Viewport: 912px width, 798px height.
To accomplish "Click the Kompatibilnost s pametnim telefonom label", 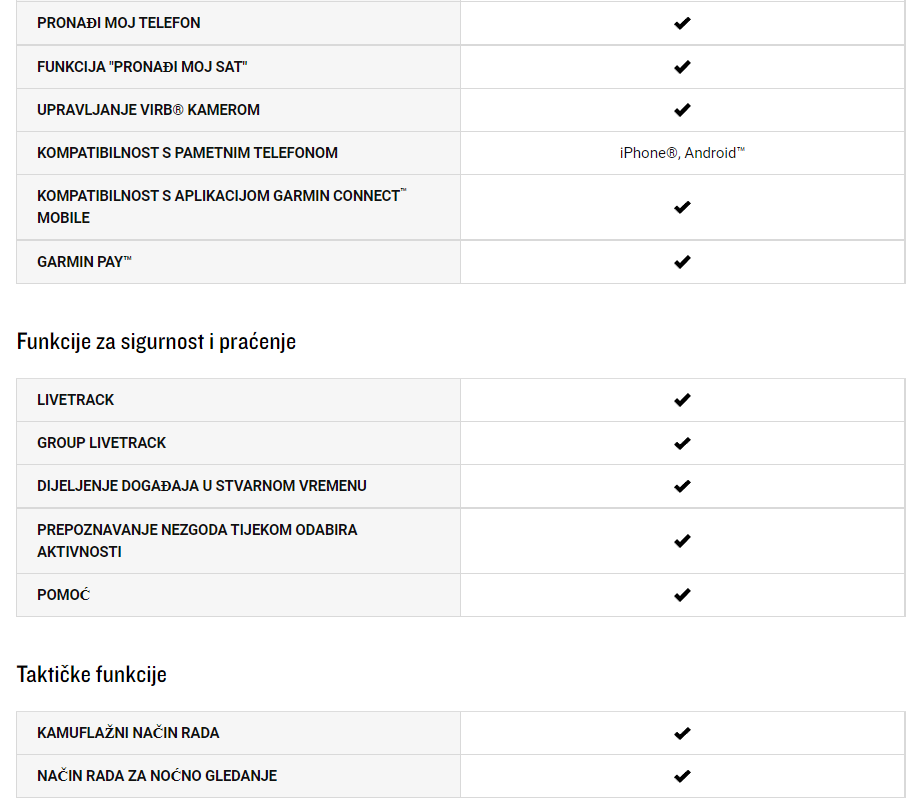I will 187,153.
